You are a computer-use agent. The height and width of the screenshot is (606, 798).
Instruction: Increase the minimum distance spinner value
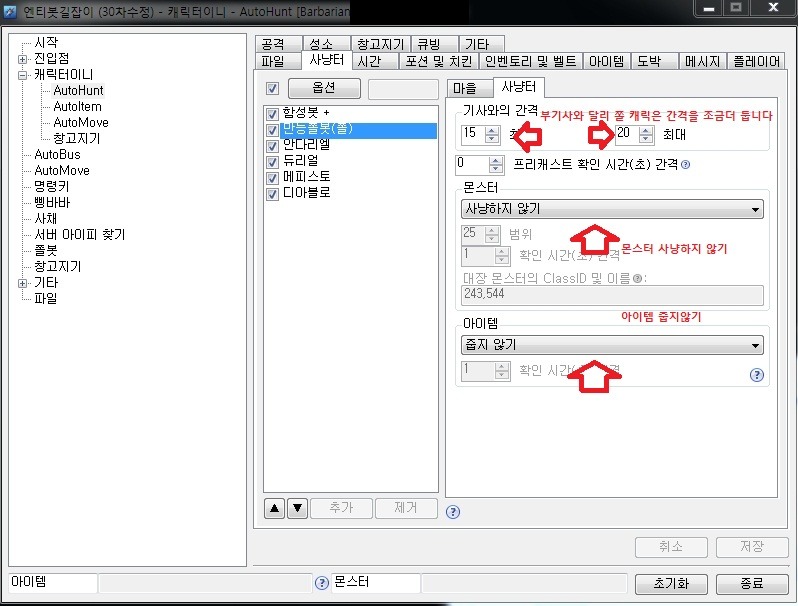492,130
